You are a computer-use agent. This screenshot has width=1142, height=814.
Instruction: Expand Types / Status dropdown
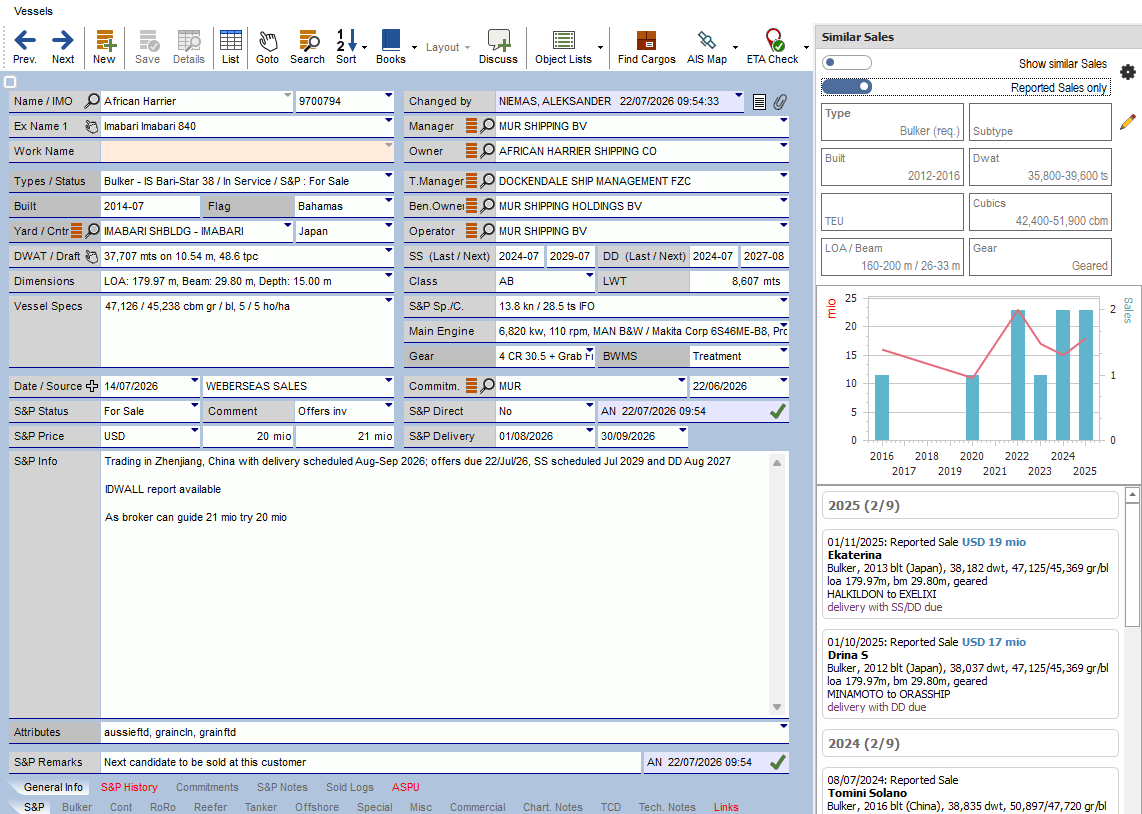pyautogui.click(x=388, y=176)
